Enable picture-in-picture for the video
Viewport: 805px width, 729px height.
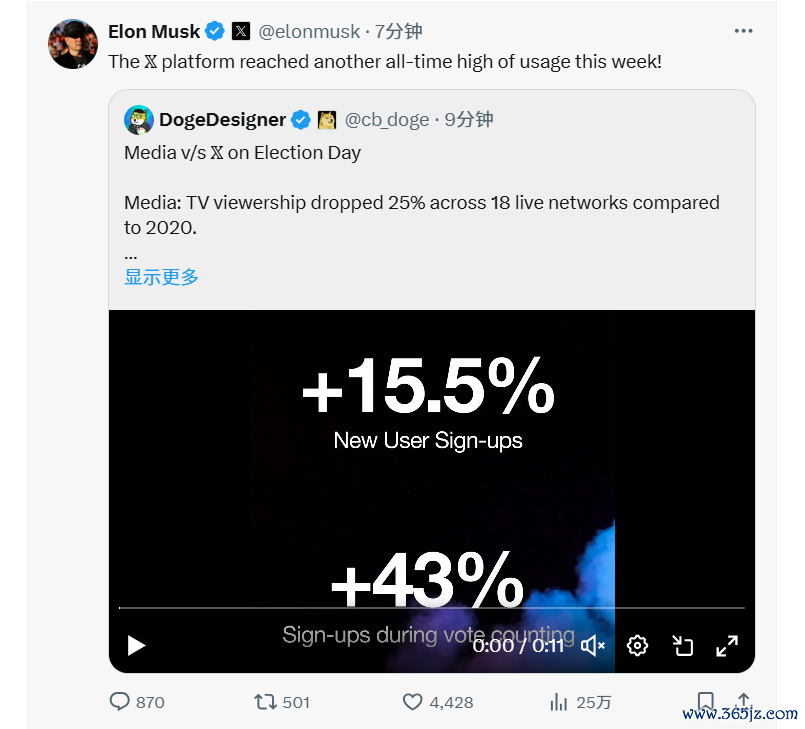[x=683, y=645]
